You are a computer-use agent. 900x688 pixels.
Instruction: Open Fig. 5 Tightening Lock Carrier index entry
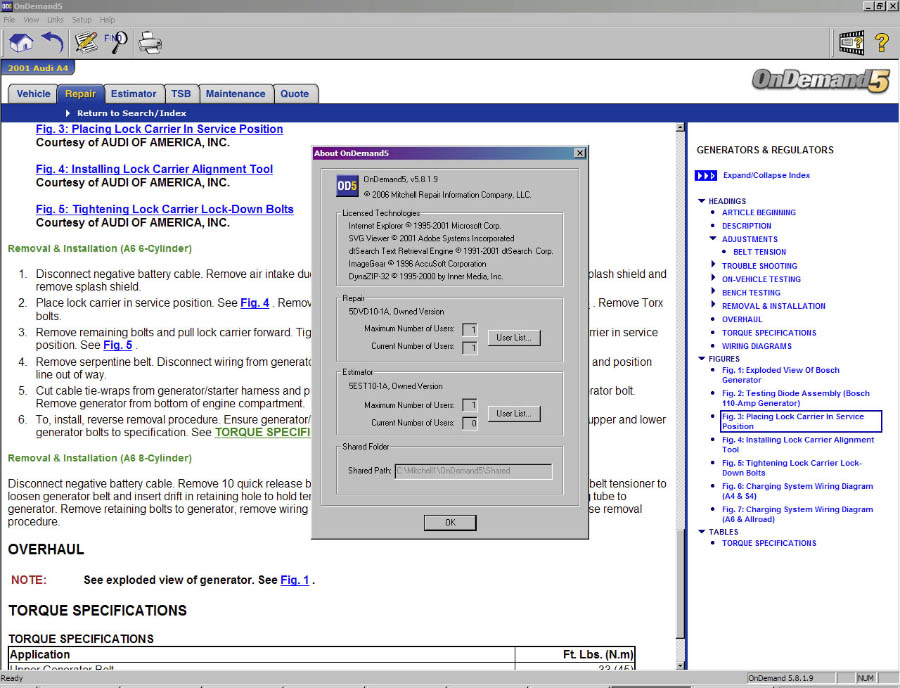(x=792, y=468)
